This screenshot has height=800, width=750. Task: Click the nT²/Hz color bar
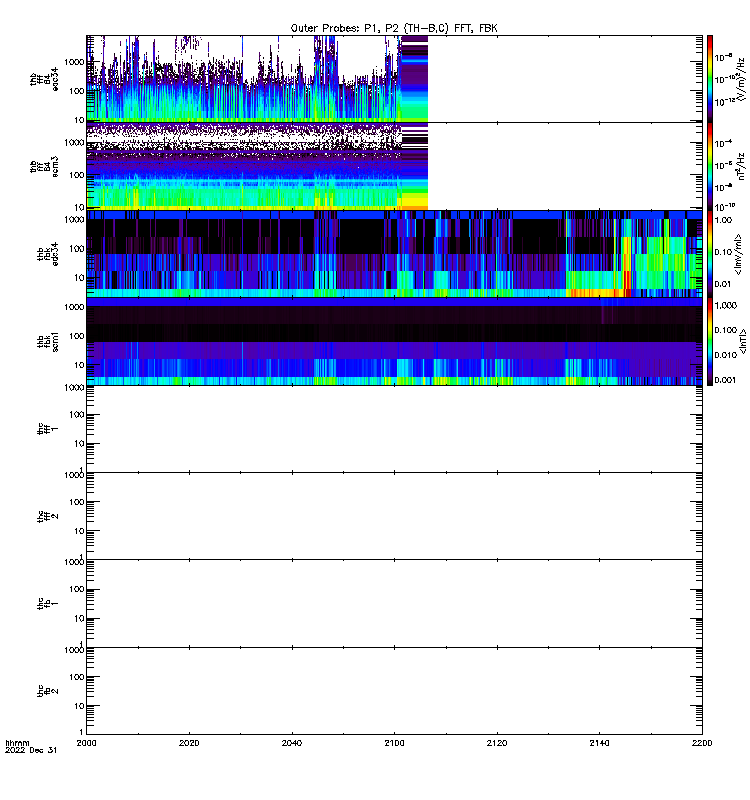(x=710, y=166)
